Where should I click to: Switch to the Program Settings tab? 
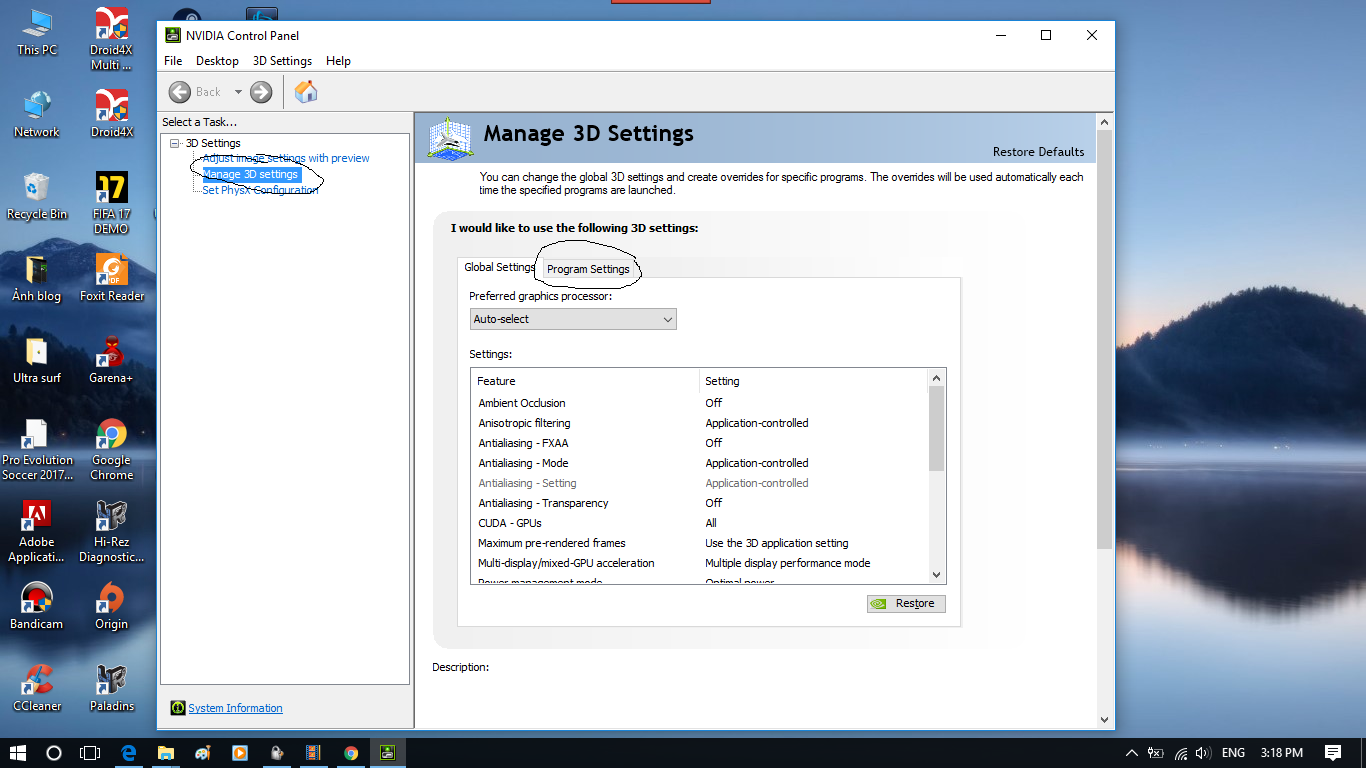(588, 269)
